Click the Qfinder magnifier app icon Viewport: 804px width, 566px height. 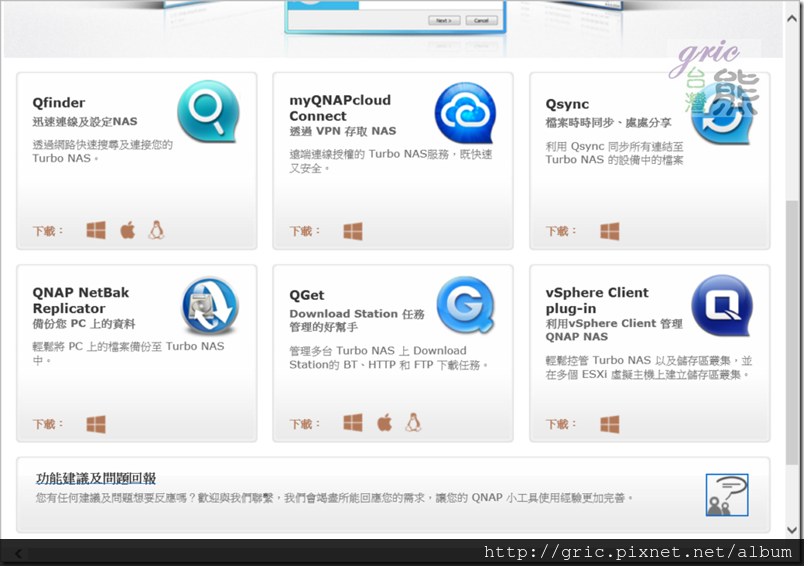pyautogui.click(x=208, y=111)
